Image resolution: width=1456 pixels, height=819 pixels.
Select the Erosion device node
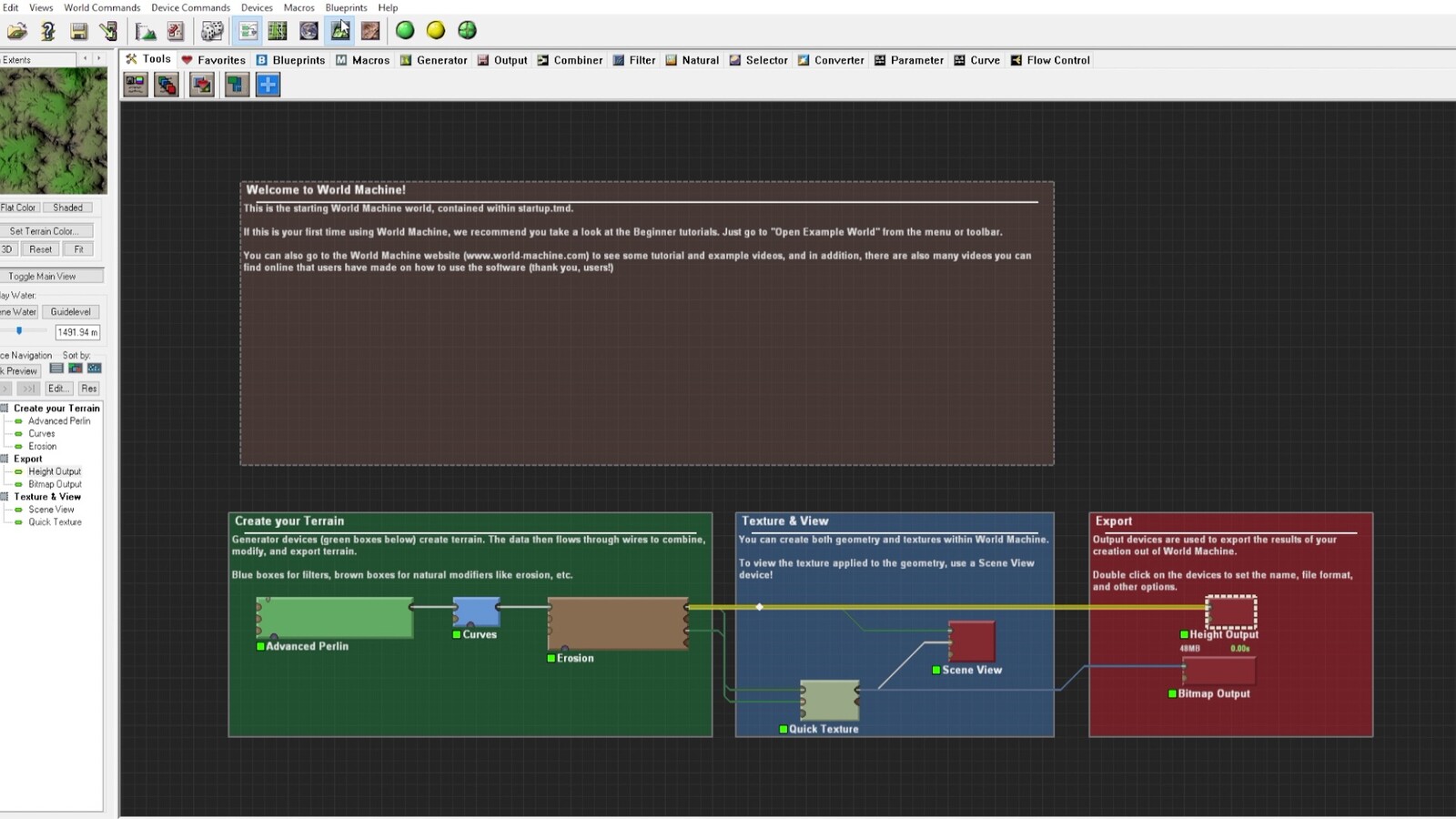tap(618, 623)
